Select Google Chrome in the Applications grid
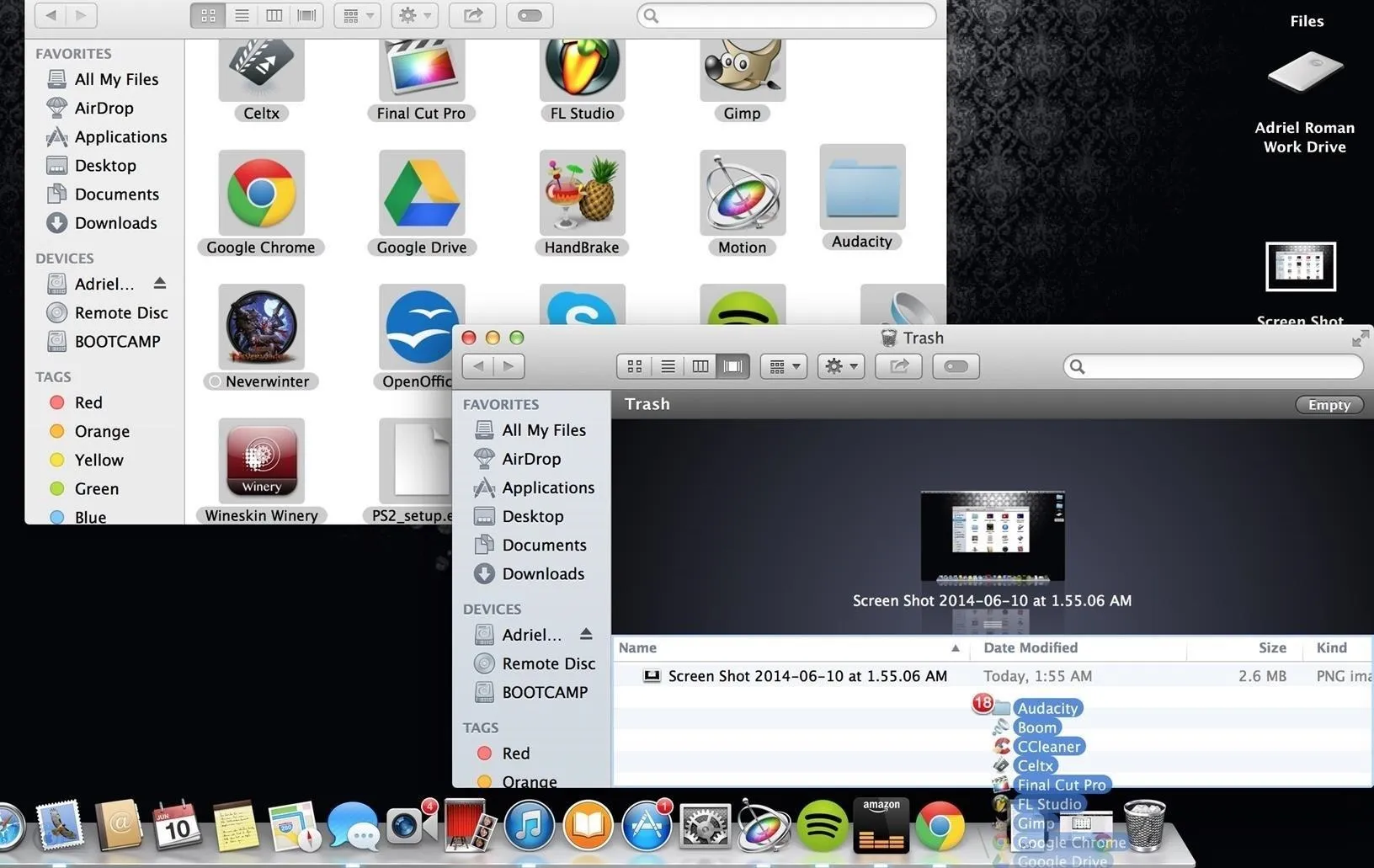Viewport: 1374px width, 868px height. (261, 193)
